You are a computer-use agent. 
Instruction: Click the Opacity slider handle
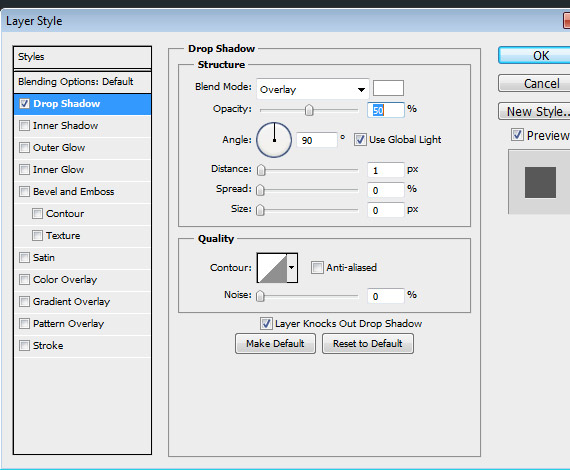pos(309,110)
